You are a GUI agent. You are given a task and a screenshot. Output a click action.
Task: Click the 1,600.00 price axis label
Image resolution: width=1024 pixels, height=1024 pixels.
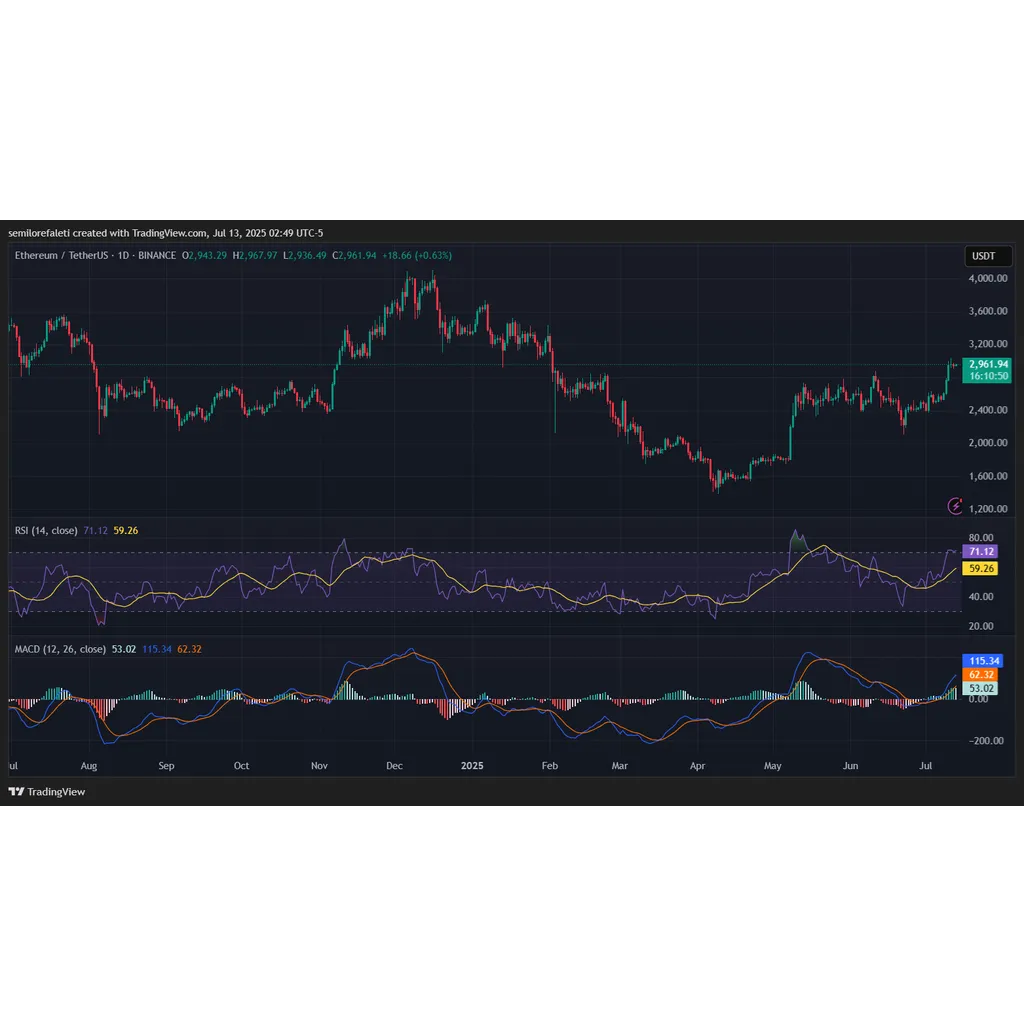click(987, 476)
